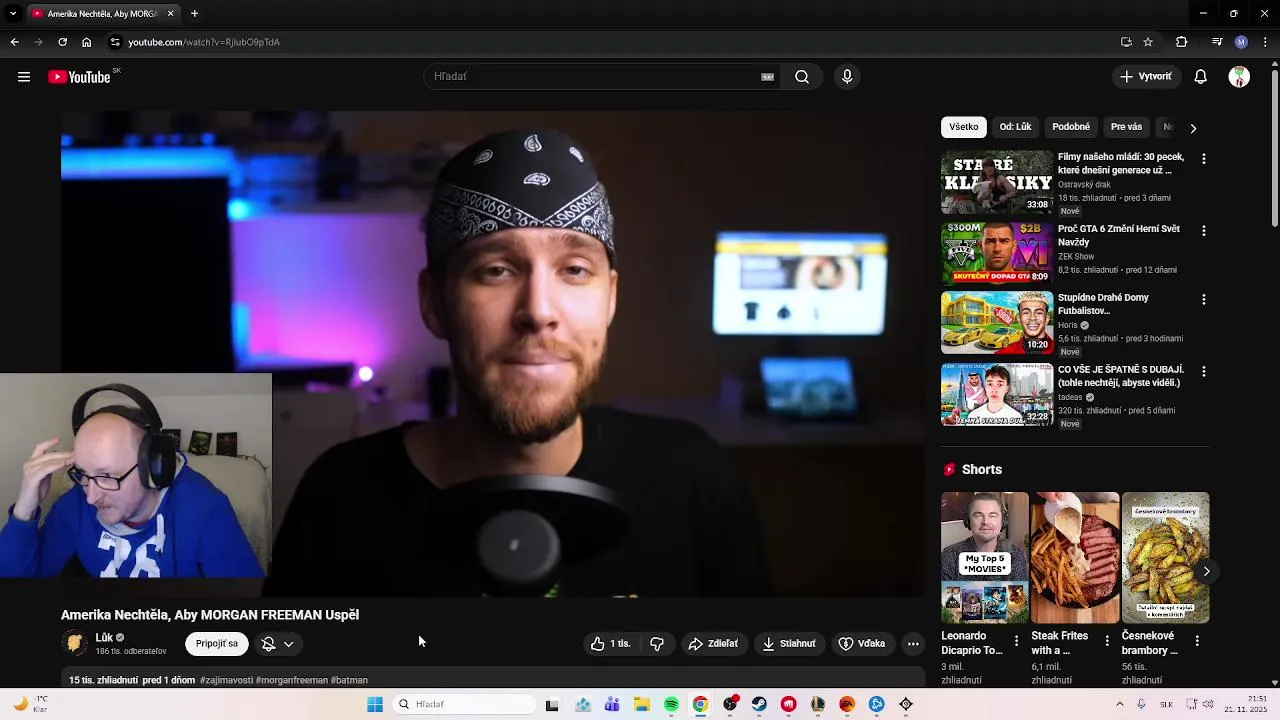Open notification bell dropdown for Lůk channel
Screen dimensions: 1280x720
(278, 644)
